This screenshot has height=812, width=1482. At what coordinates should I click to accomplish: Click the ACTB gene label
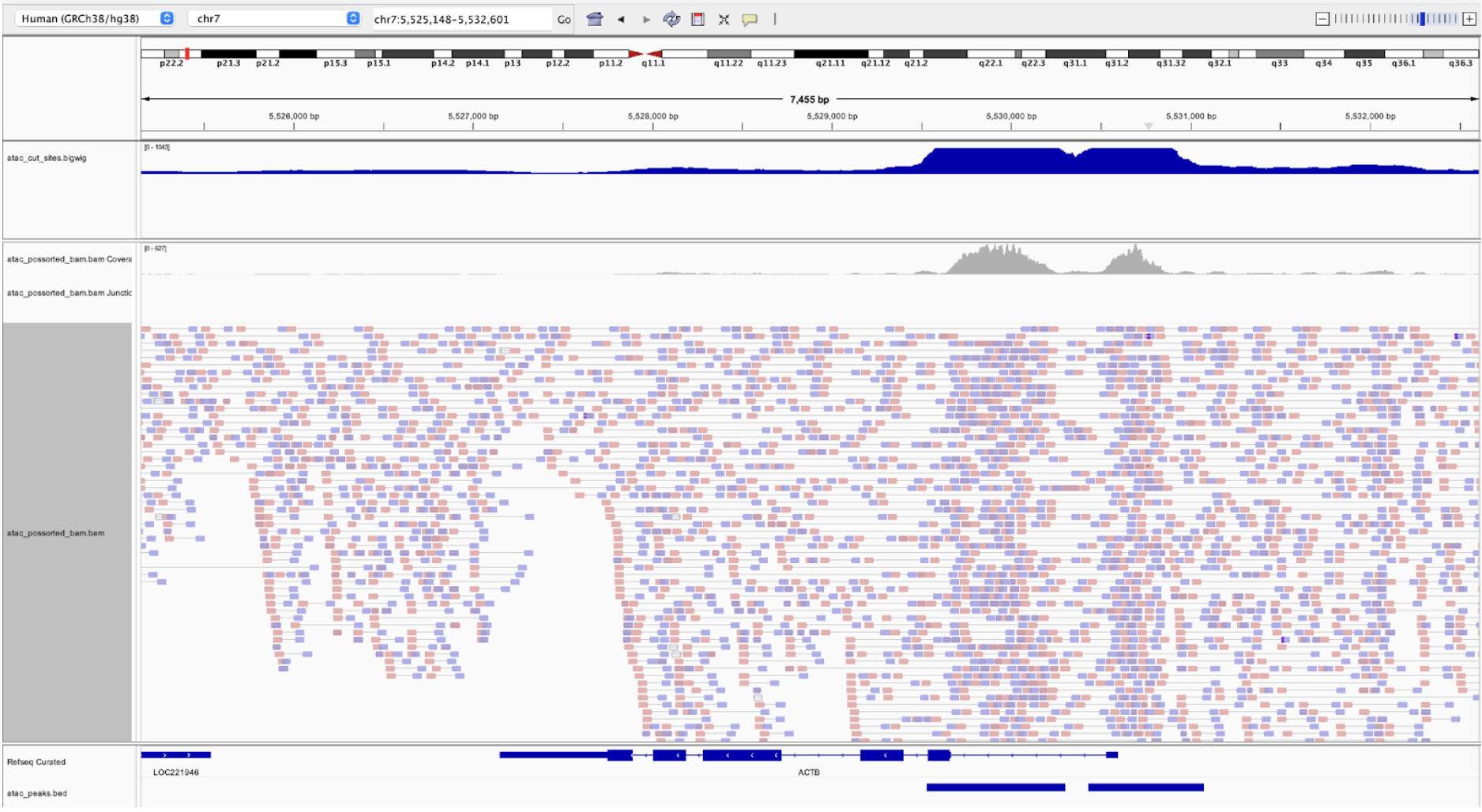[808, 773]
